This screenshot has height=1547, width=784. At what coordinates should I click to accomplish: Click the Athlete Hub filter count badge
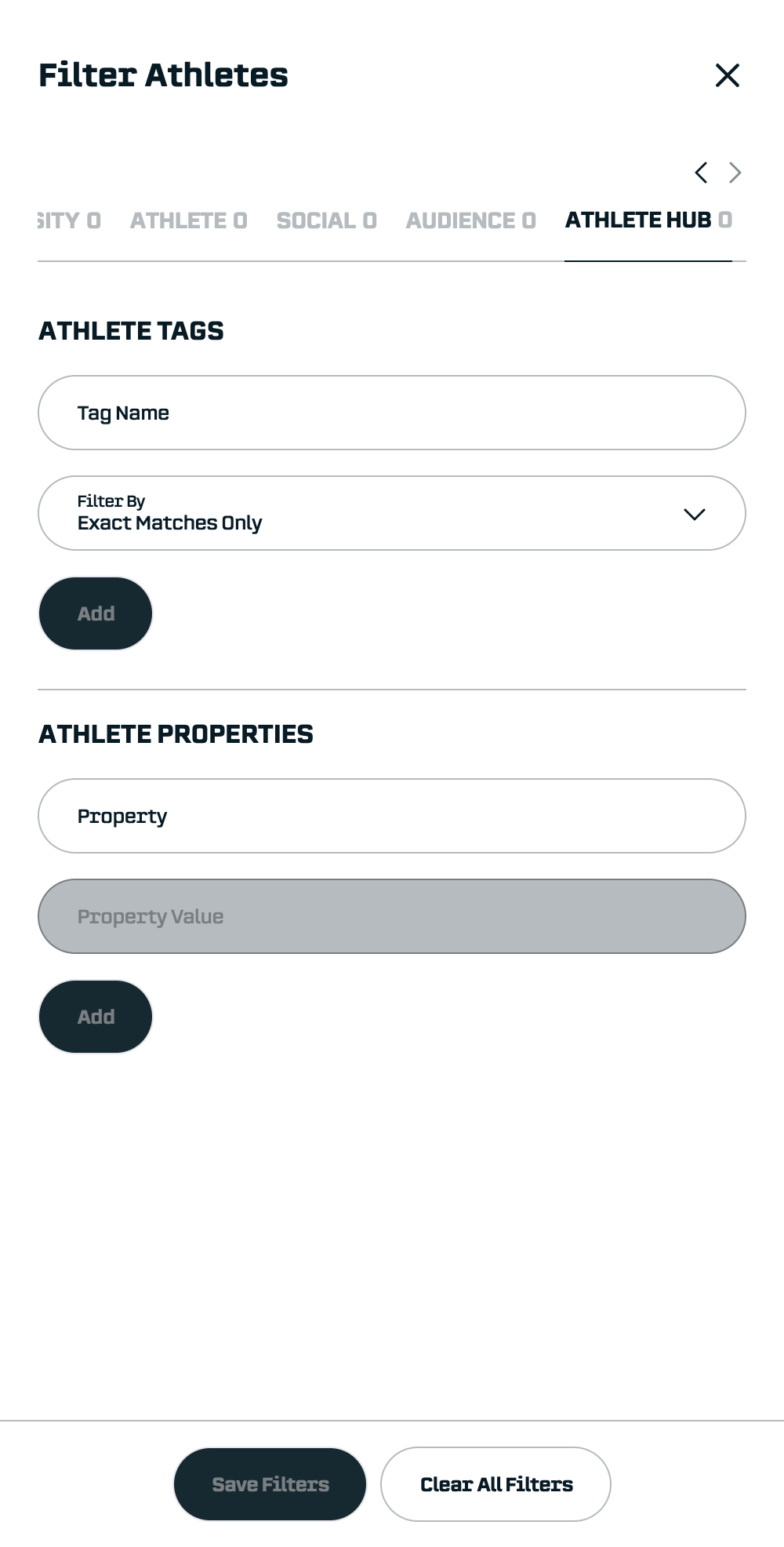point(725,220)
